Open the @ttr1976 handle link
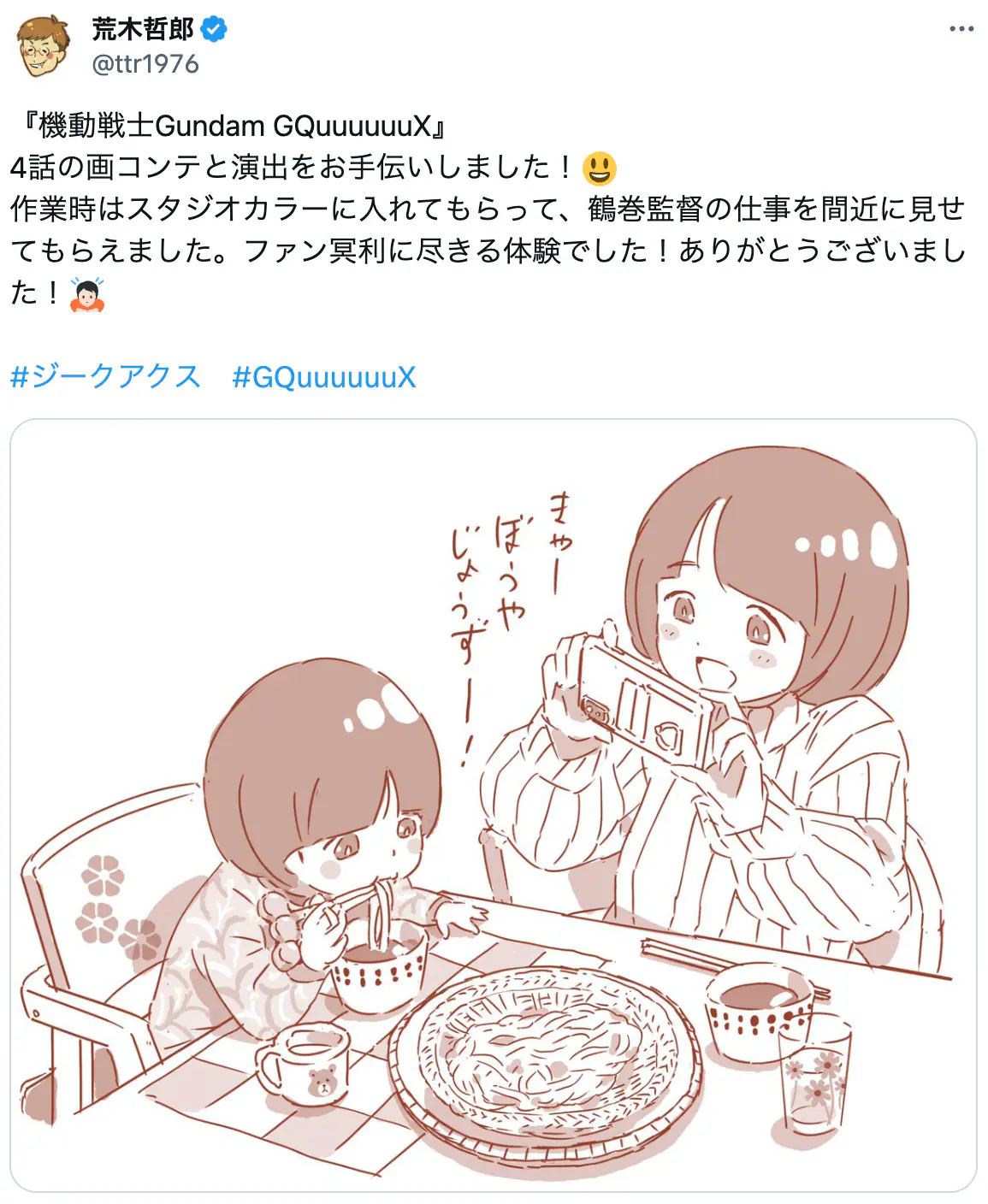The image size is (988, 1204). pos(145,64)
